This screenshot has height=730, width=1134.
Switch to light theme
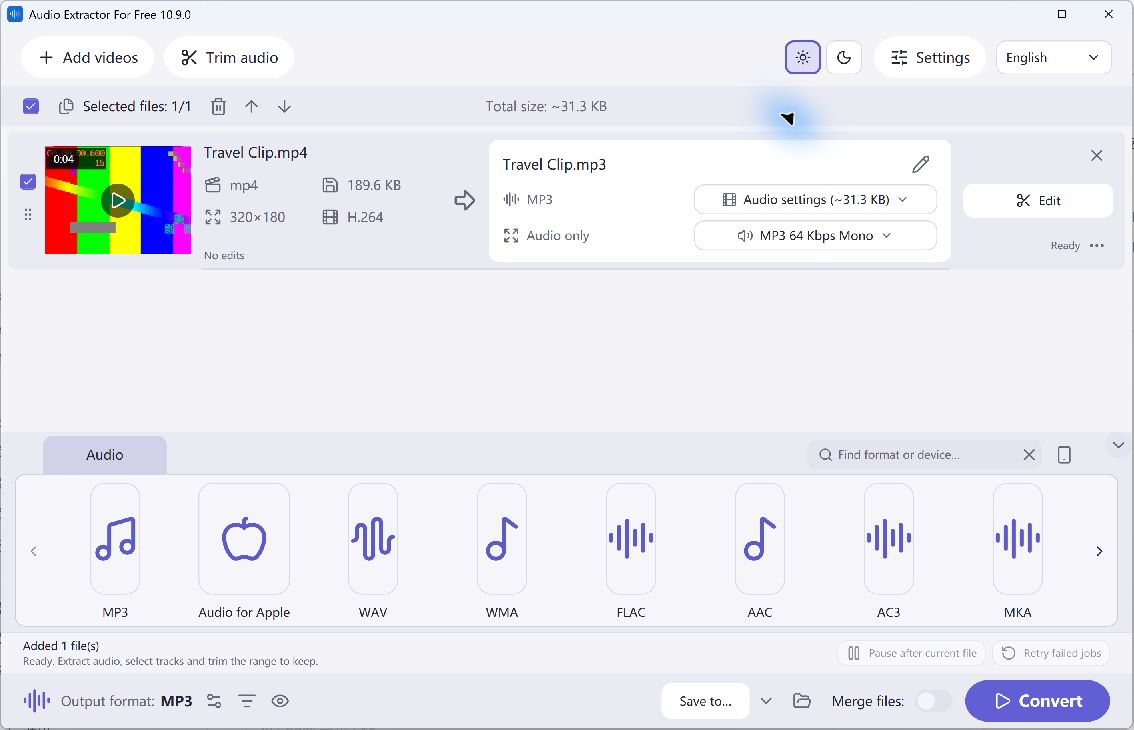[803, 57]
